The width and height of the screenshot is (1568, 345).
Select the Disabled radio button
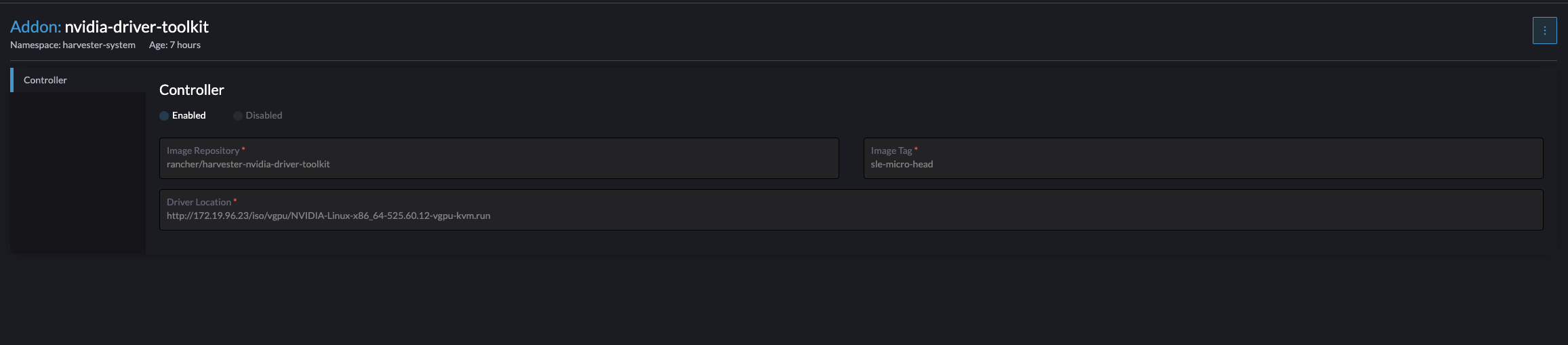(x=238, y=116)
